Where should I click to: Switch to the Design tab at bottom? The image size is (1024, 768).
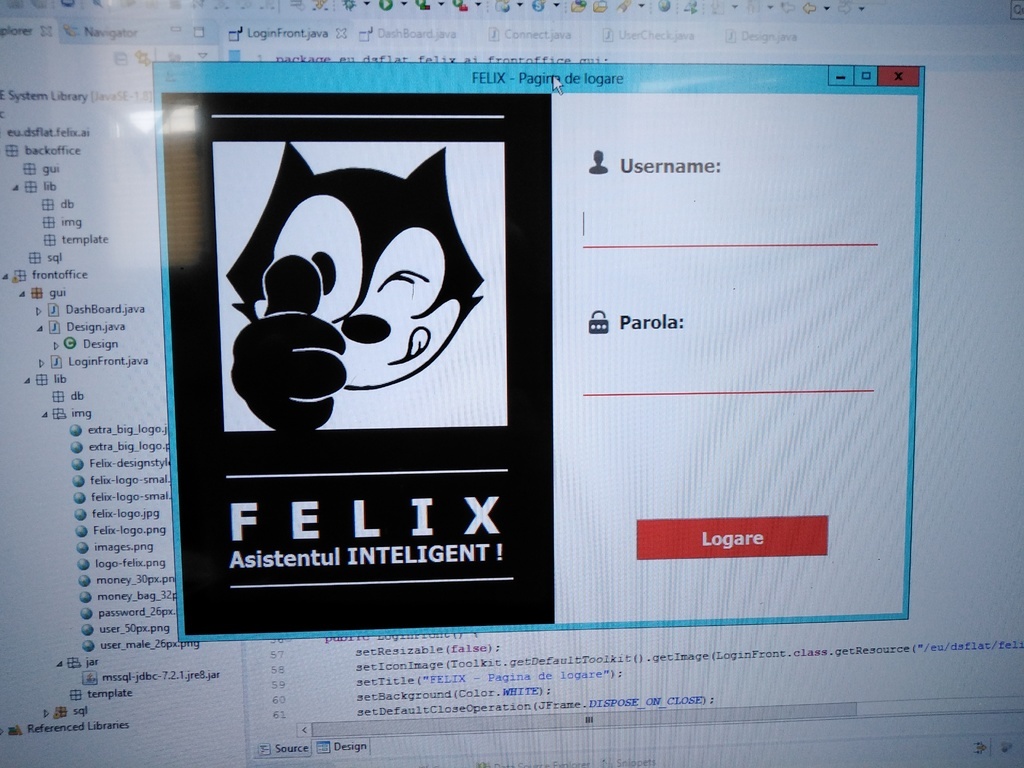coord(342,746)
